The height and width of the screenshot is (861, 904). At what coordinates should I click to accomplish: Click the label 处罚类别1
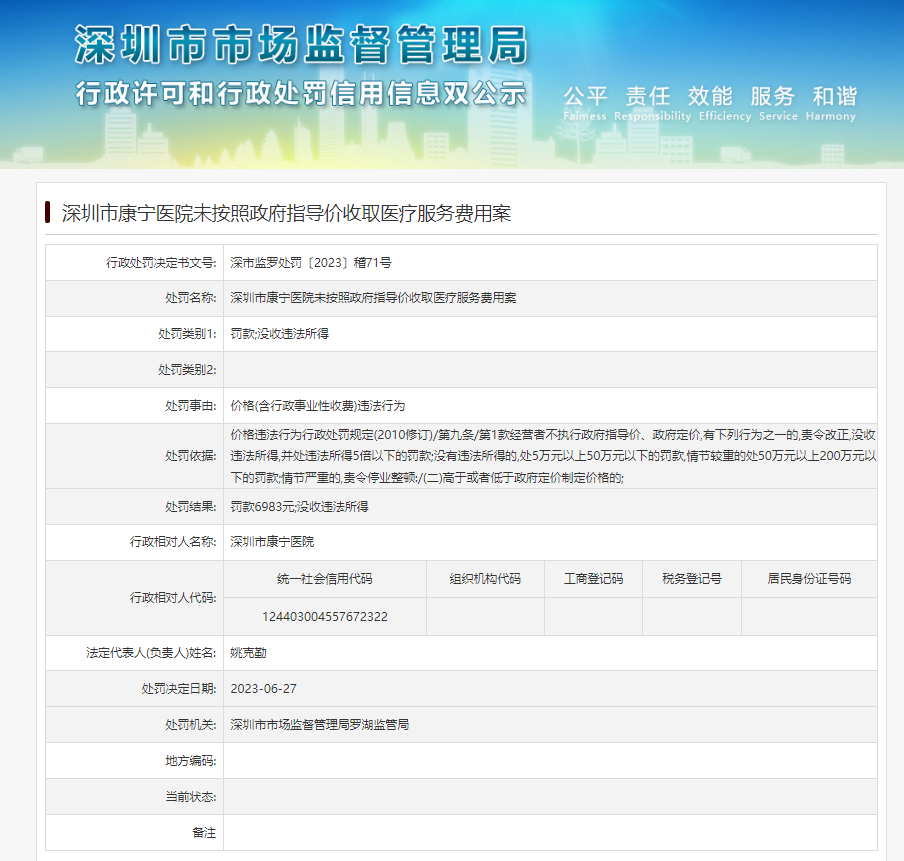pos(187,334)
